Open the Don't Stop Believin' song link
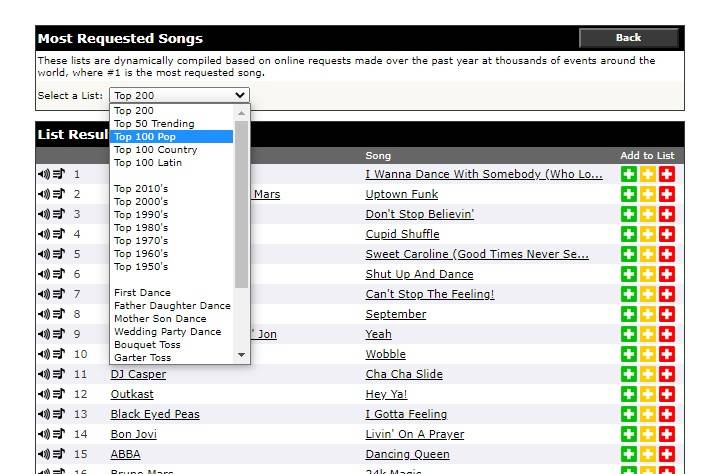The height and width of the screenshot is (474, 711). point(419,214)
